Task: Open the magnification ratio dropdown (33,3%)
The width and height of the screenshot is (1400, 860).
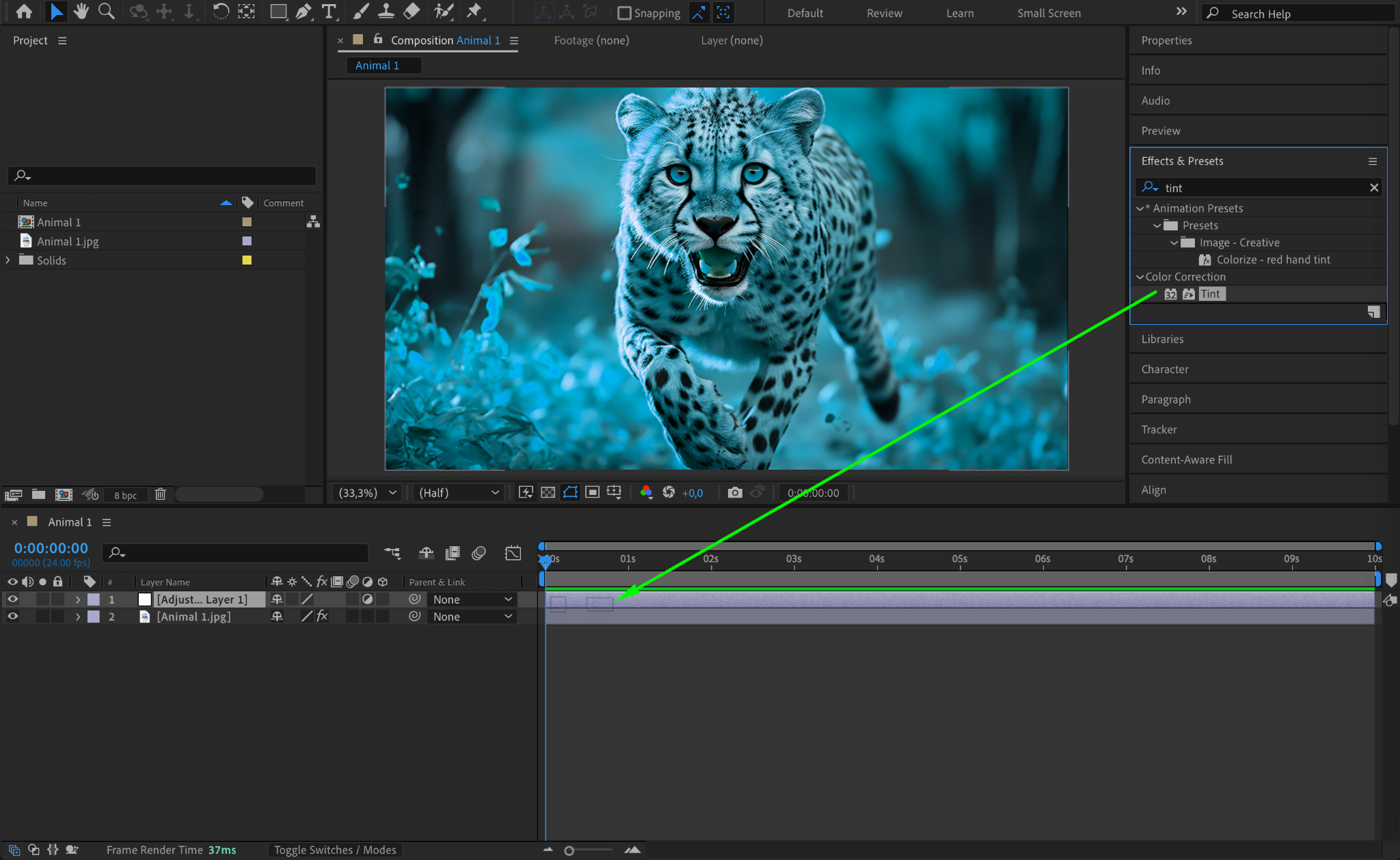Action: point(368,492)
